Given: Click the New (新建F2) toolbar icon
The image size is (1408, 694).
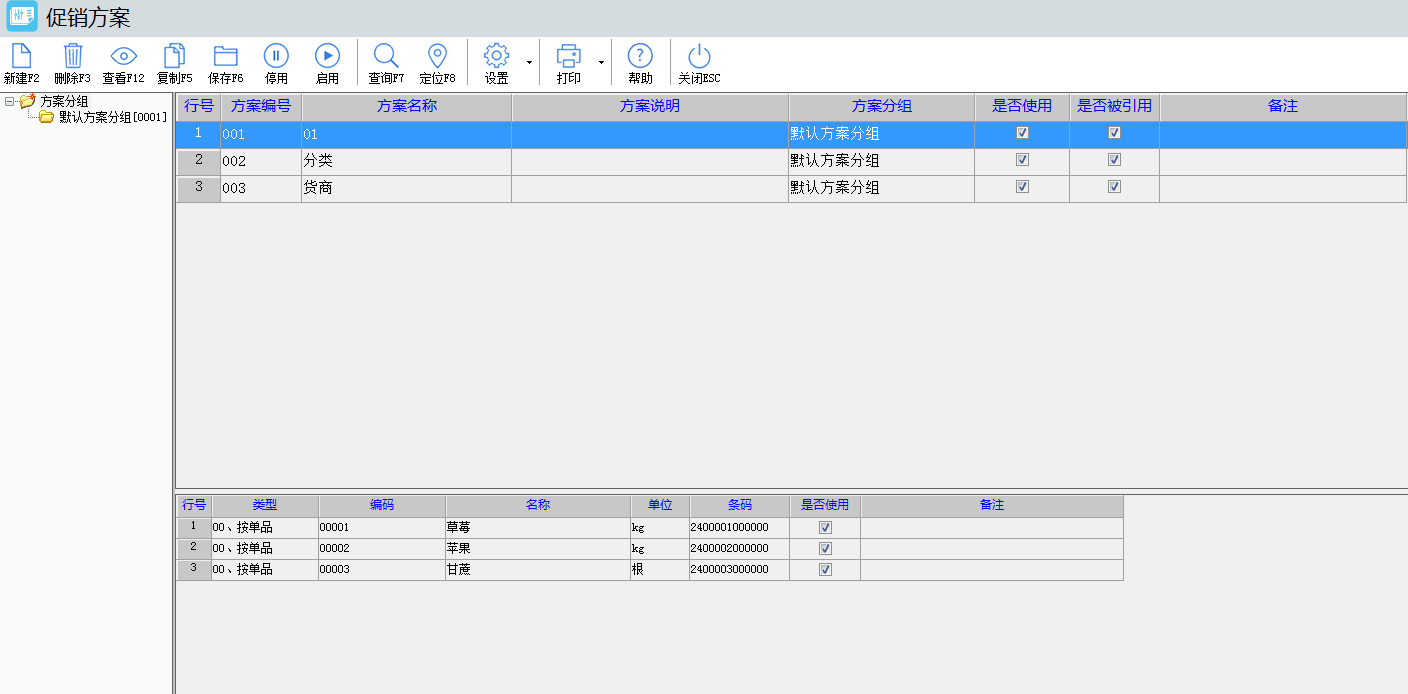Looking at the screenshot, I should (x=21, y=57).
